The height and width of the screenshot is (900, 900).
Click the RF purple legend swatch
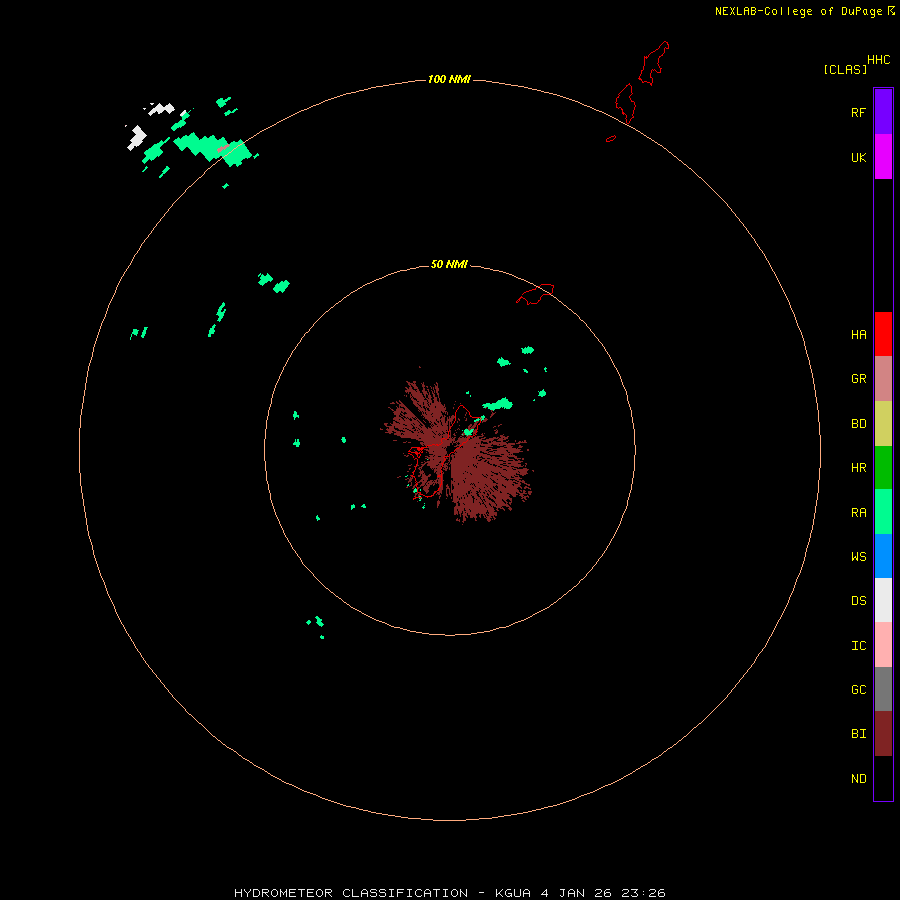pyautogui.click(x=883, y=112)
